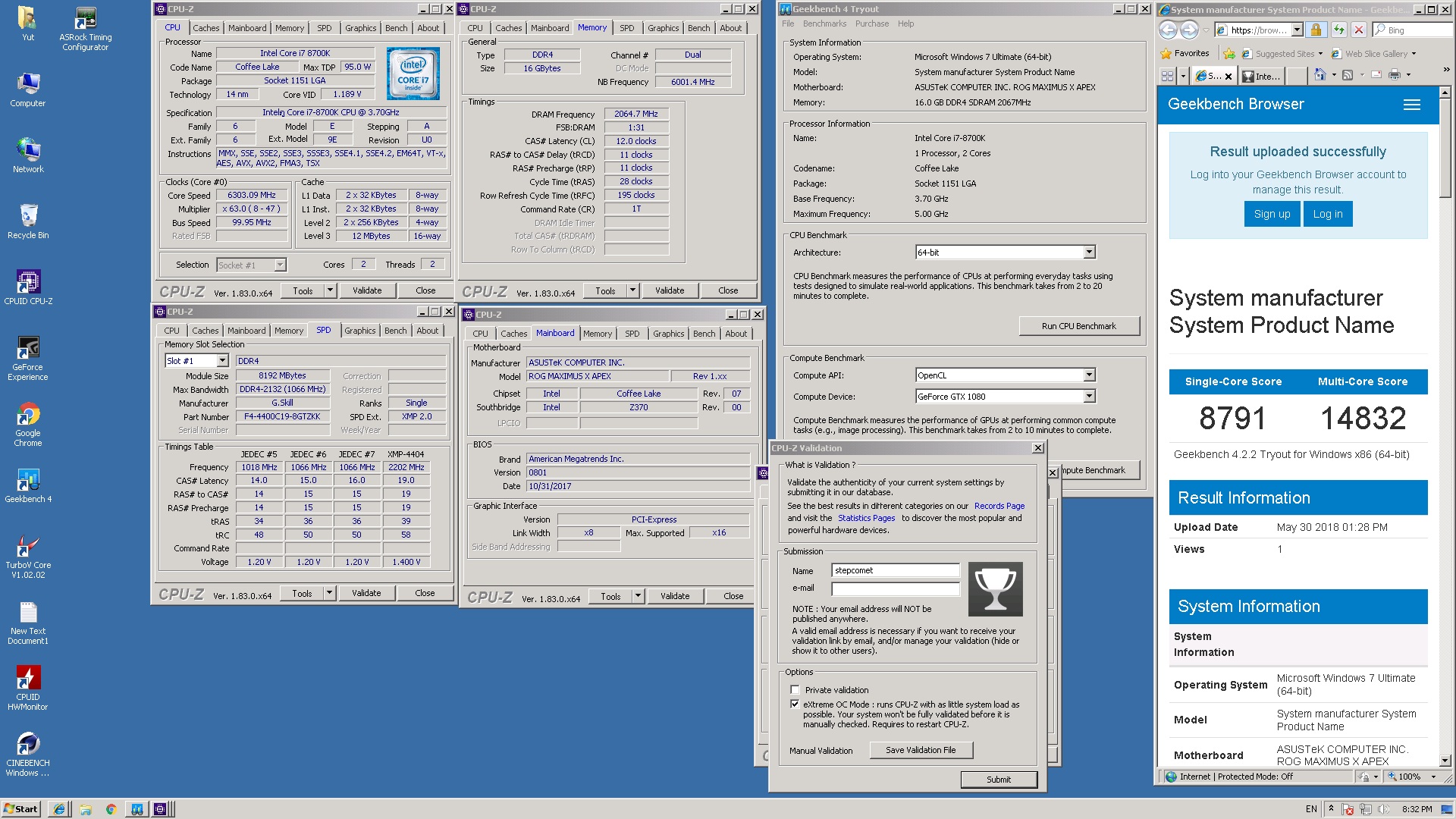Click Sign up button in Geekbench Browser

(x=1272, y=214)
